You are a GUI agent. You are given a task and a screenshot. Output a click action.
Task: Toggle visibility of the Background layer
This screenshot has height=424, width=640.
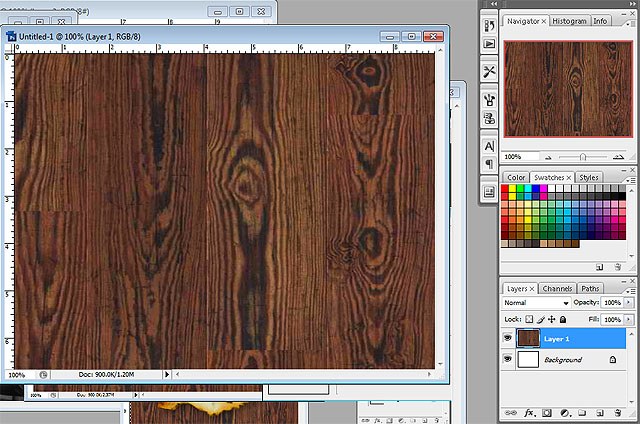[507, 359]
